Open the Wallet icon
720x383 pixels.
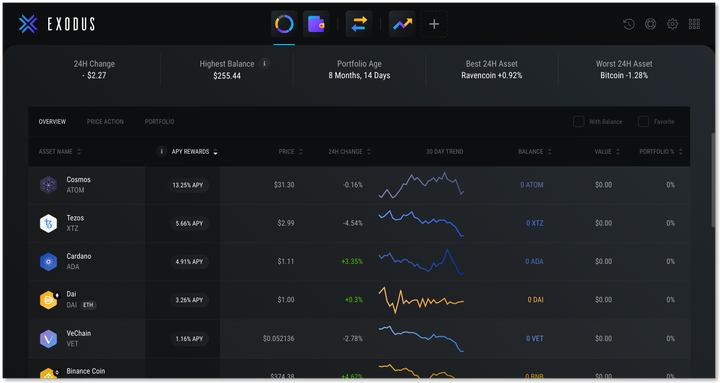pyautogui.click(x=316, y=24)
